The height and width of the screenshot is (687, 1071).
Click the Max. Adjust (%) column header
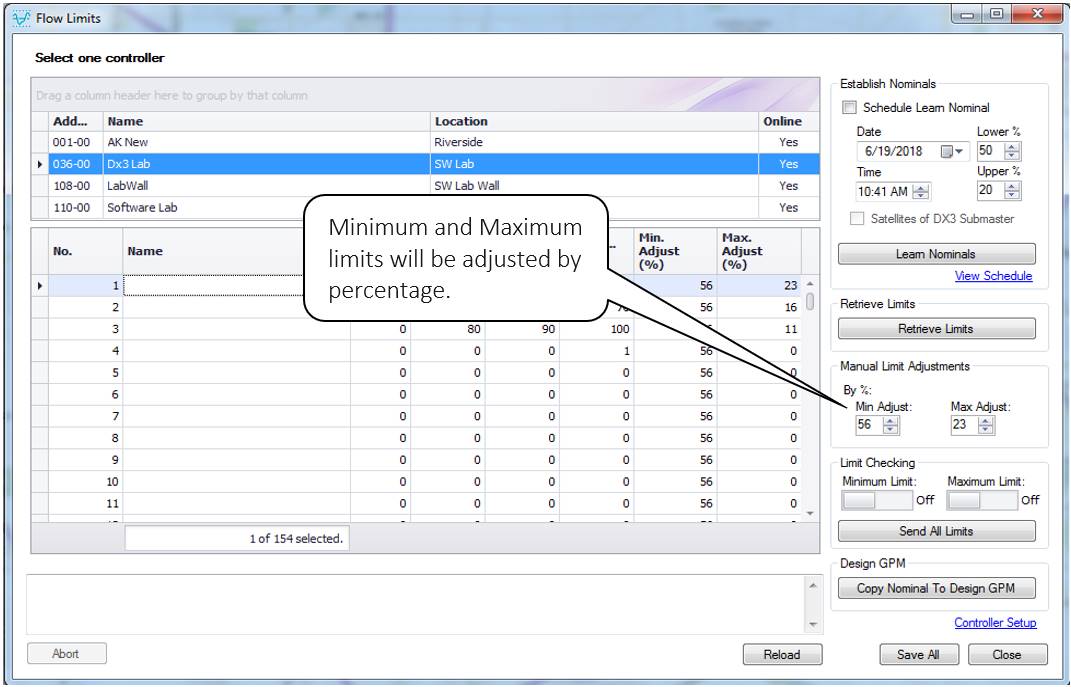[759, 251]
